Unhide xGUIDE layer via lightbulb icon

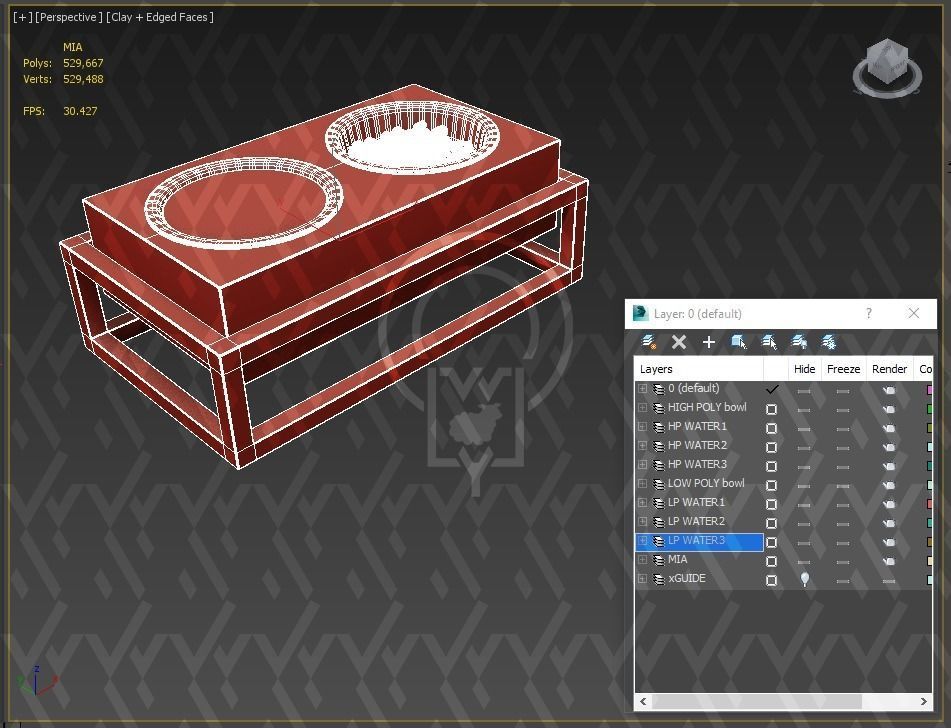(x=805, y=579)
